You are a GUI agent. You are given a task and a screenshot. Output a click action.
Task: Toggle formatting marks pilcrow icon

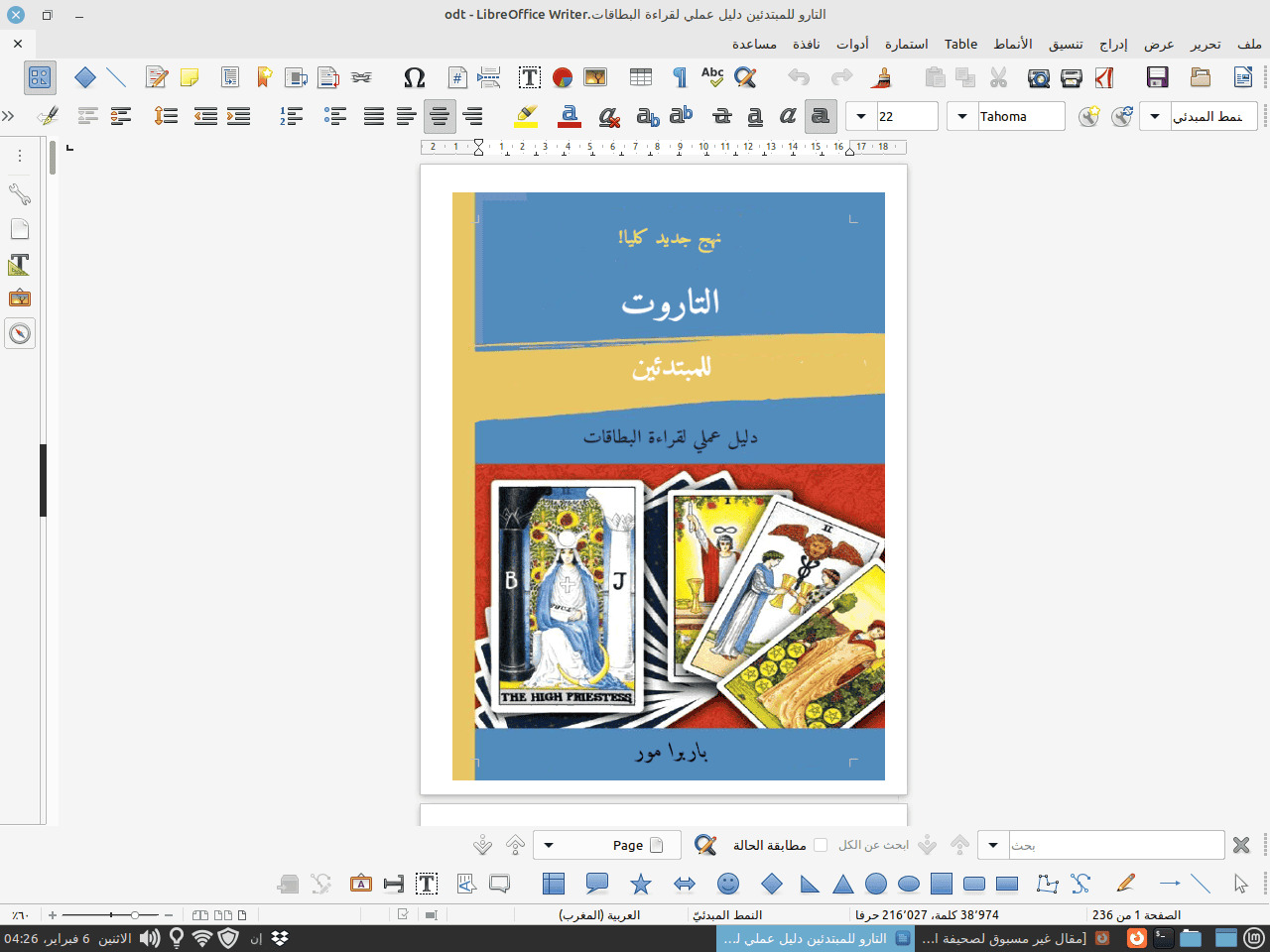tap(680, 77)
